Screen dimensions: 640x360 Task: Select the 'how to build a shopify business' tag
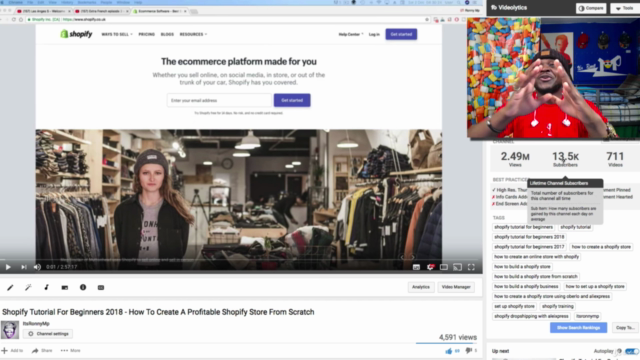click(x=526, y=287)
